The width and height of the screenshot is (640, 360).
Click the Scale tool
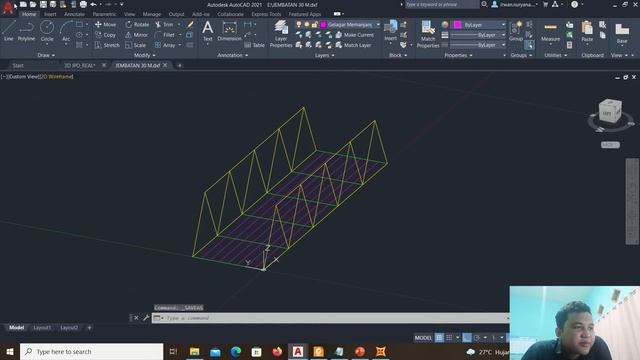click(x=135, y=45)
